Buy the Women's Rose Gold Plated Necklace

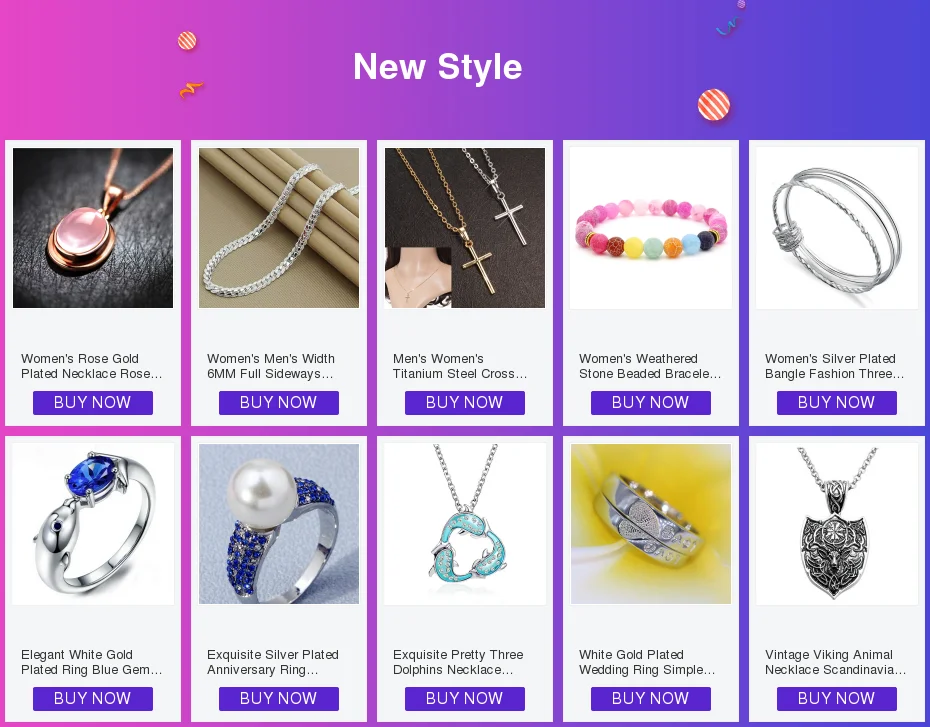93,403
